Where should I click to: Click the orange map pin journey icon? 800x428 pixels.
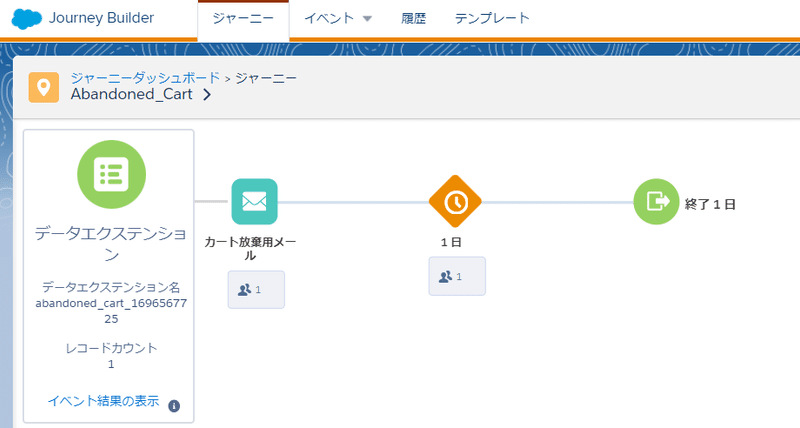[x=44, y=87]
